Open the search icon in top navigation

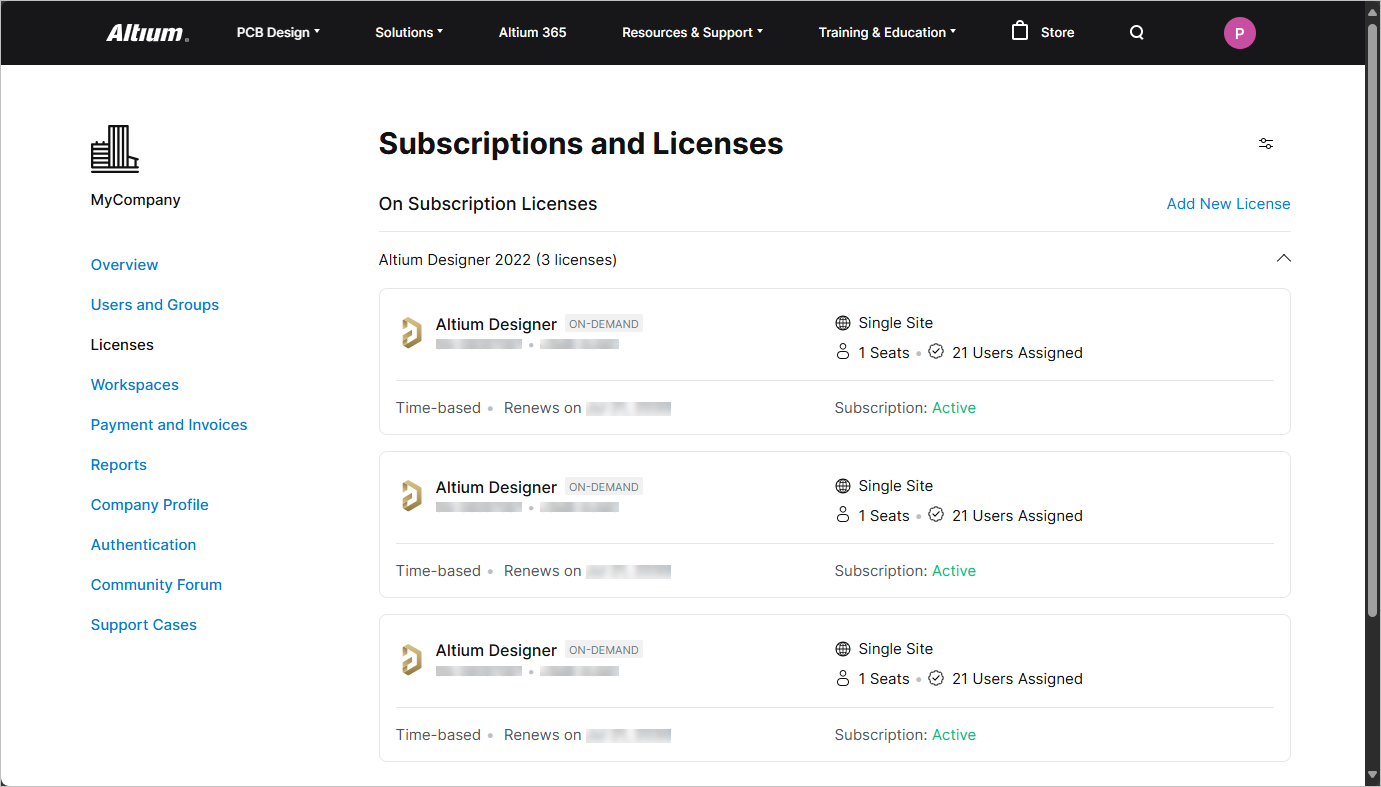(1136, 32)
